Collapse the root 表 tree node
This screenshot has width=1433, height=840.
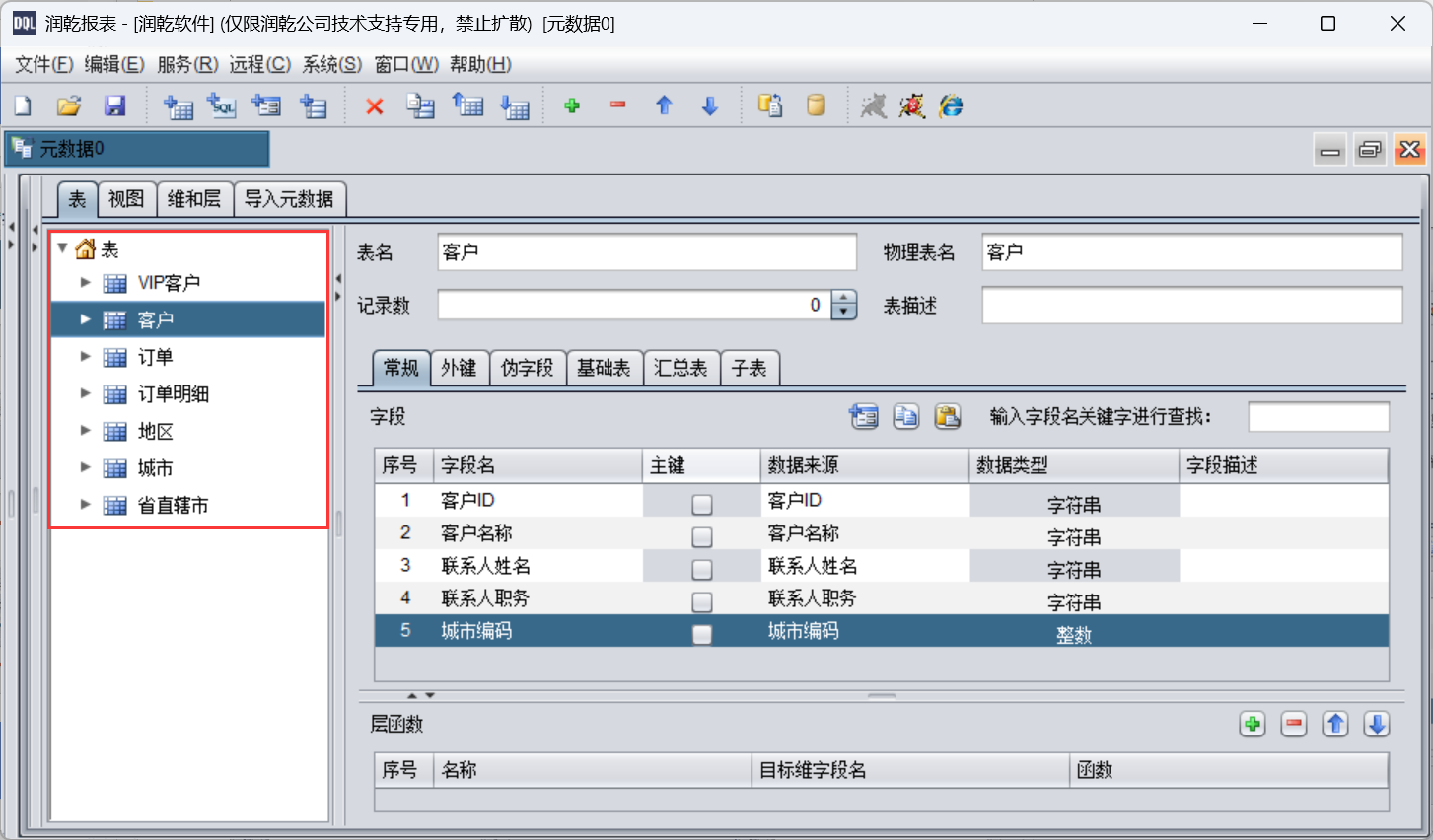pyautogui.click(x=63, y=248)
